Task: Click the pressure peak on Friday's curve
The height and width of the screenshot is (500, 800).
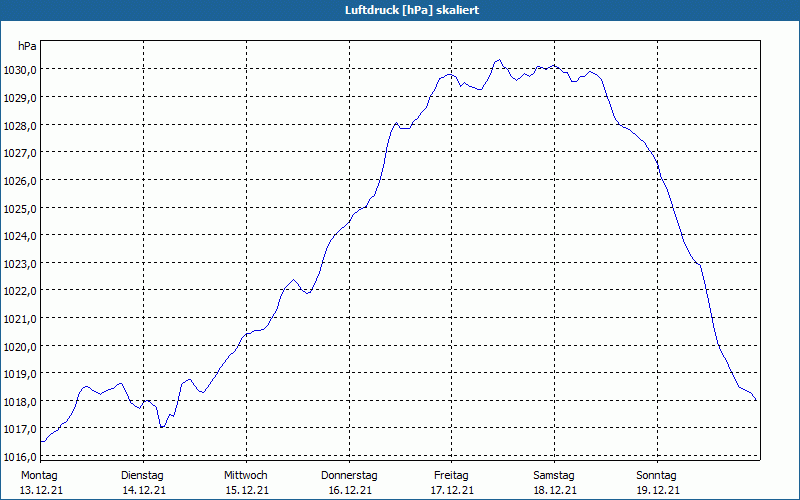Action: (x=498, y=60)
